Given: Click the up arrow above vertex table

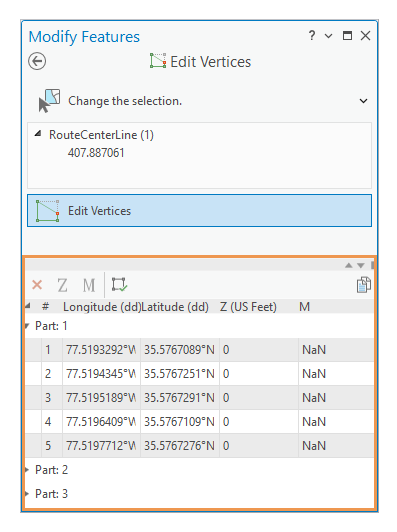Looking at the screenshot, I should (348, 265).
